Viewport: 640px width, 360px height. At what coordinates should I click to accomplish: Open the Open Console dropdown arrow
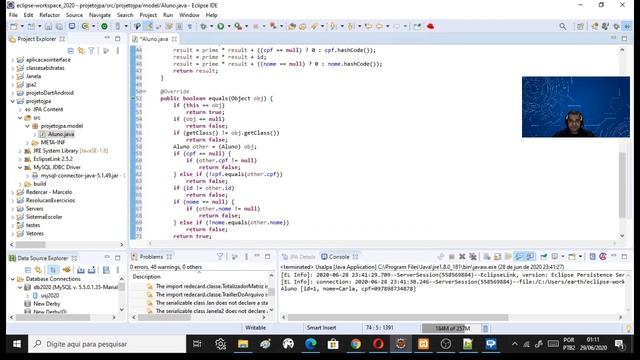(580, 257)
